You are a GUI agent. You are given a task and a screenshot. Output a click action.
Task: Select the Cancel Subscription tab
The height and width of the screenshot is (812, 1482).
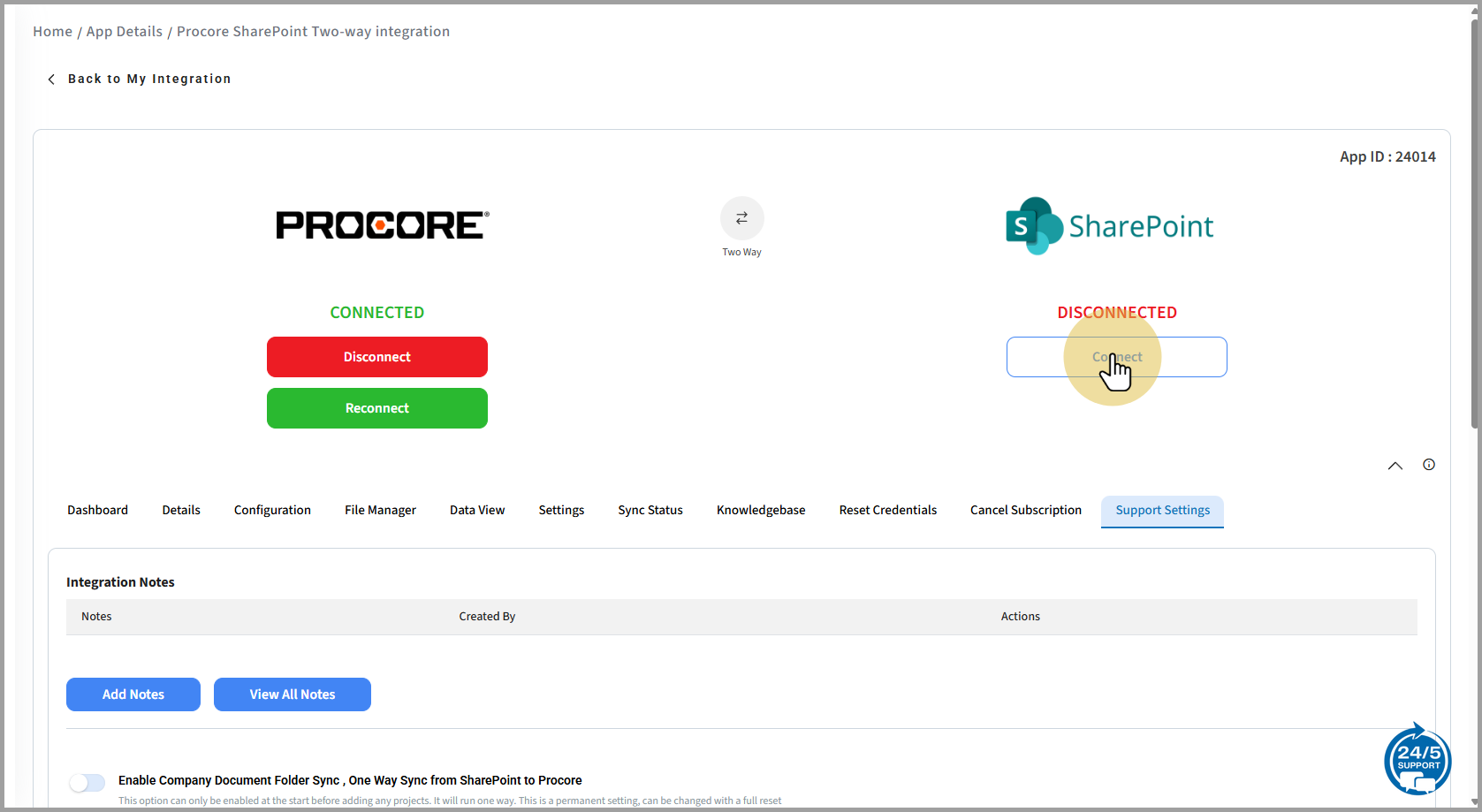coord(1025,511)
